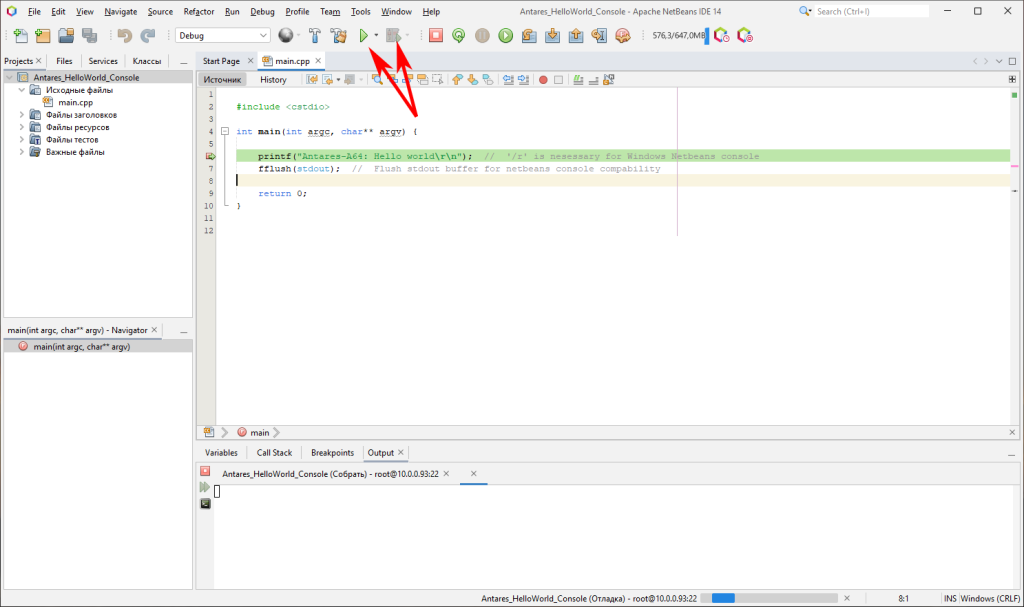Click the Run to Cursor icon
1024x607 pixels.
coord(599,36)
